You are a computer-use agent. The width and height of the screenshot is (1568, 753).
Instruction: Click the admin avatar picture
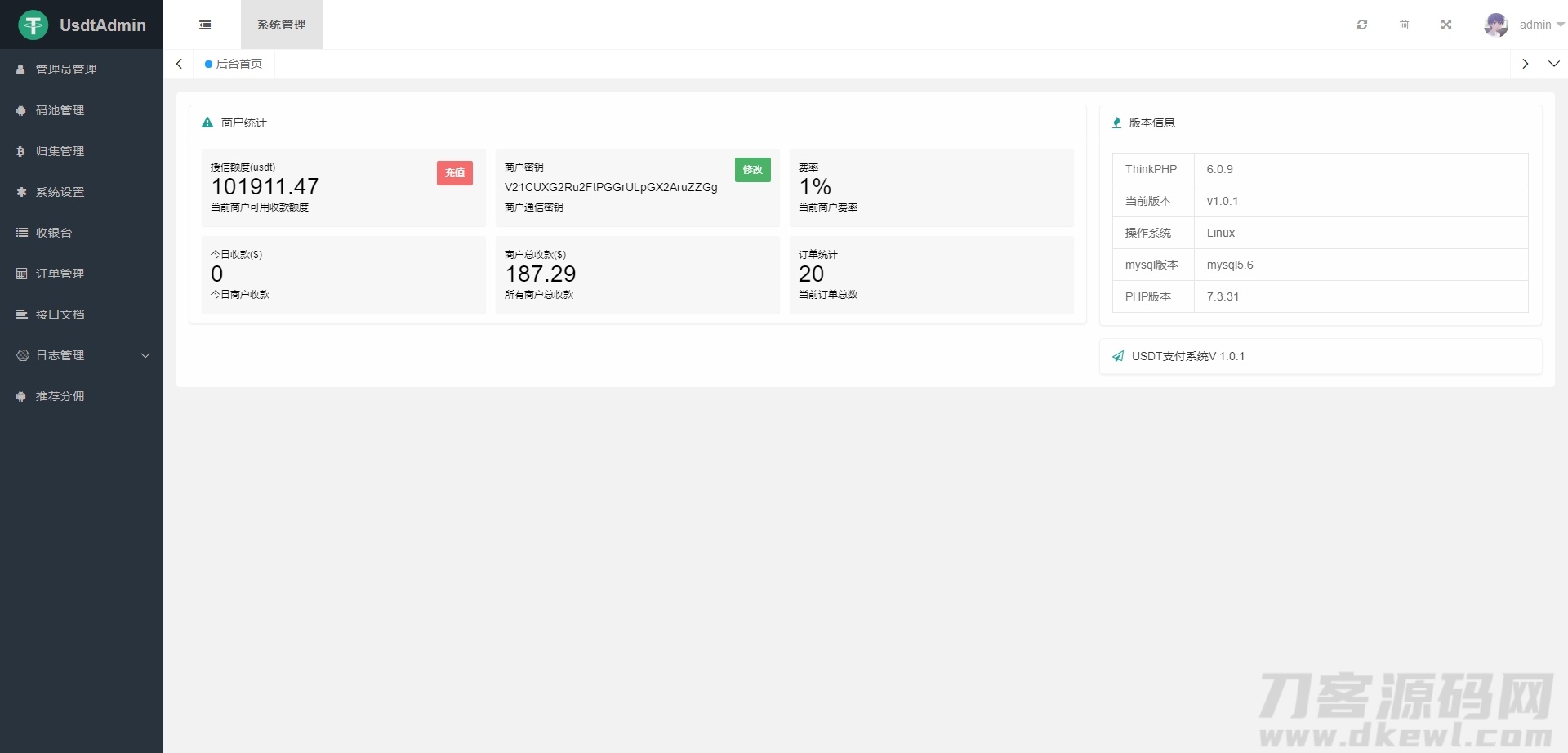[1495, 25]
